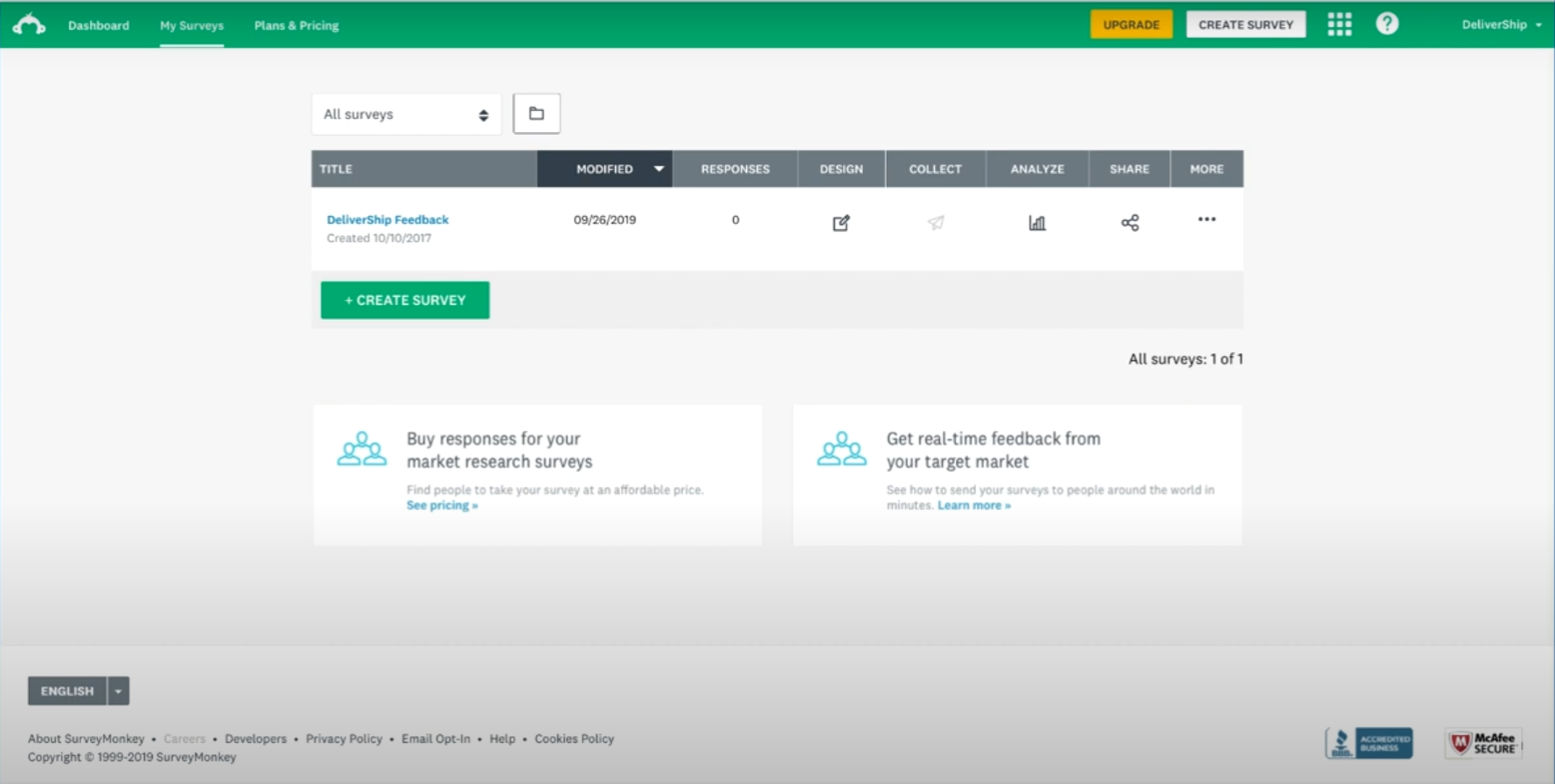Sort surveys by the Modified column
Viewport: 1555px width, 784px height.
[x=605, y=170]
